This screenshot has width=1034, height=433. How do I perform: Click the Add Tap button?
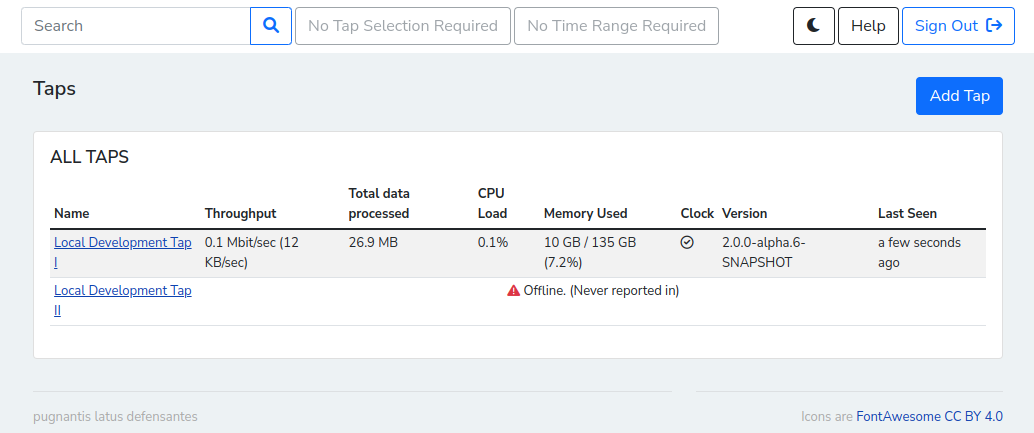point(959,96)
